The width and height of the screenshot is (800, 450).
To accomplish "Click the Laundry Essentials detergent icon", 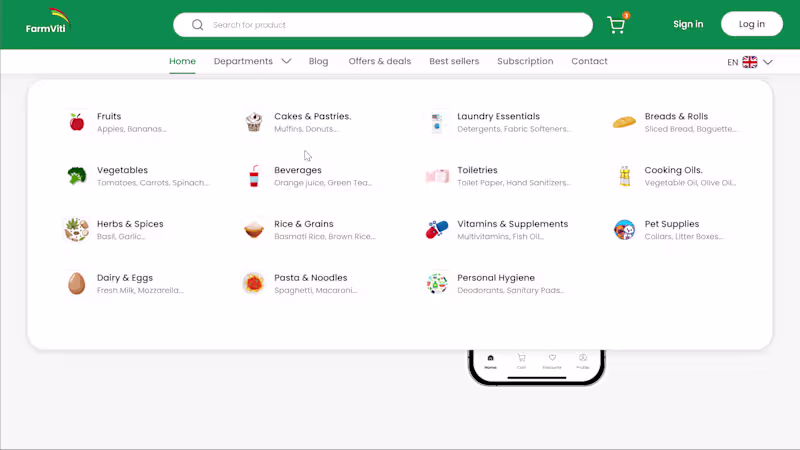I will [437, 122].
